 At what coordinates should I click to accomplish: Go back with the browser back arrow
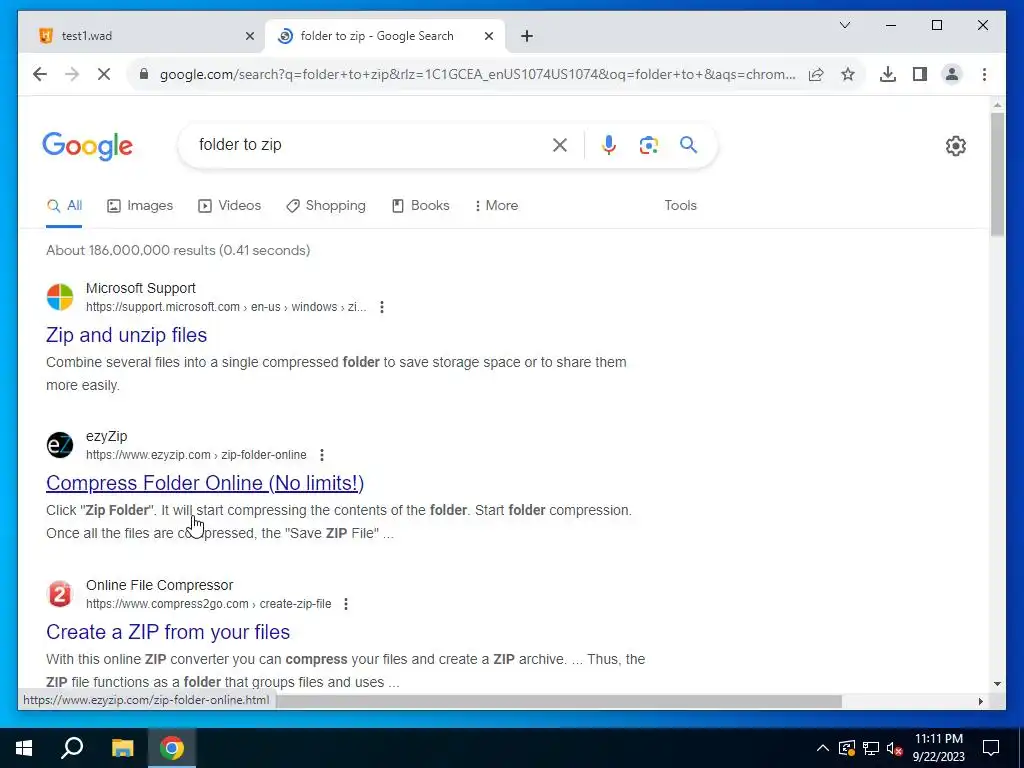40,74
